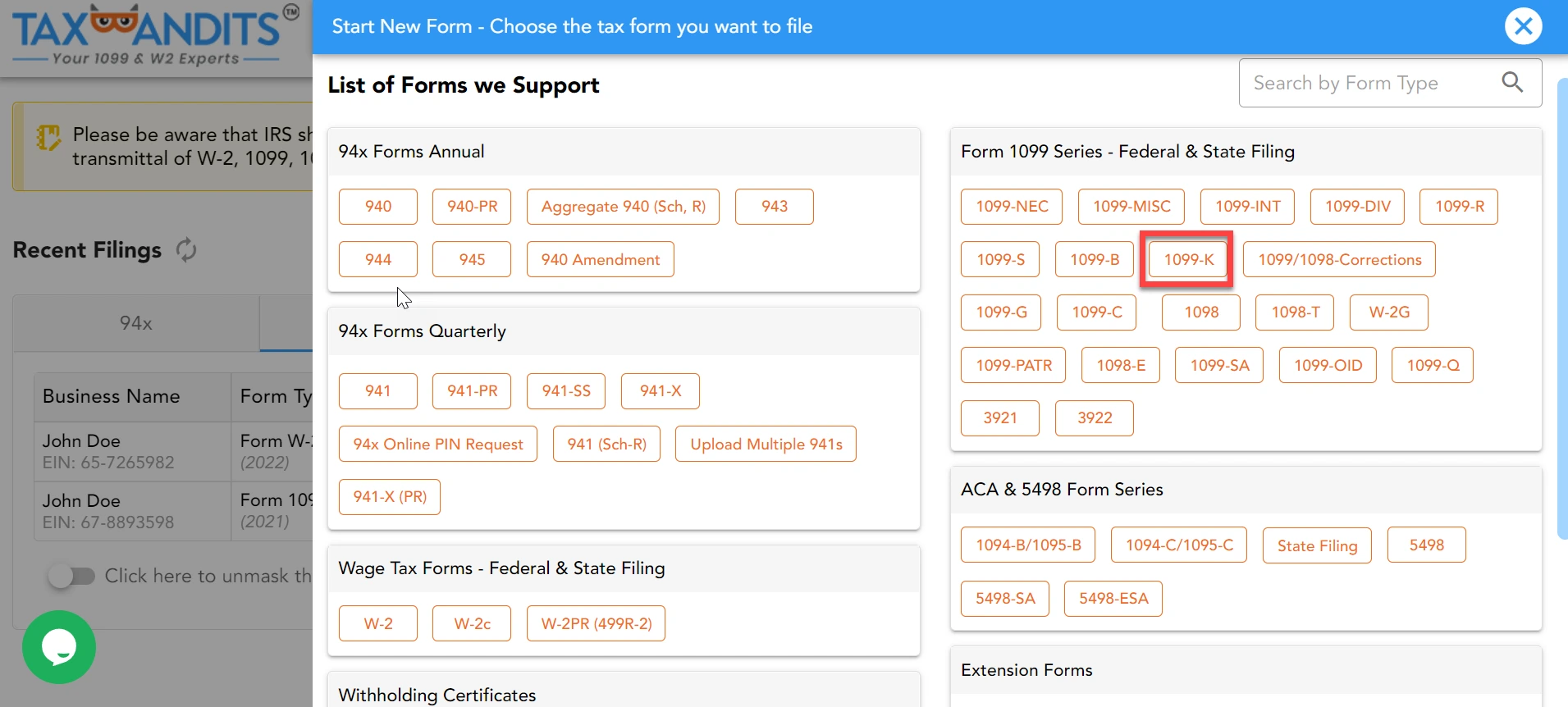Choose Form 5498
Image resolution: width=1568 pixels, height=707 pixels.
coord(1426,545)
